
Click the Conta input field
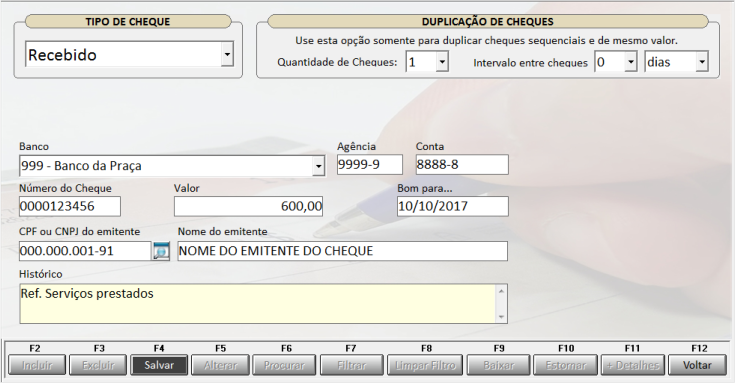coord(462,165)
